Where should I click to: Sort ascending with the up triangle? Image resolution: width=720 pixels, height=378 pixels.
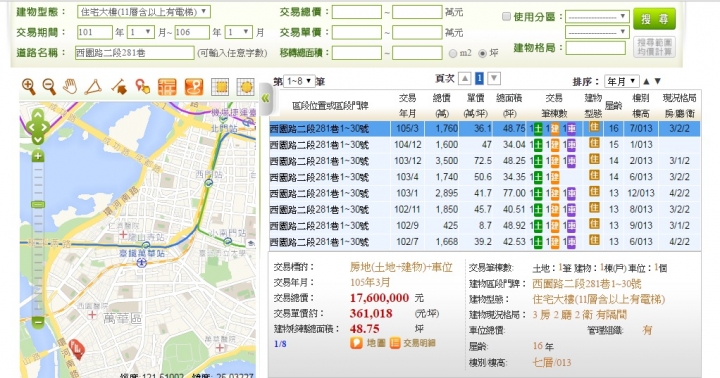647,81
